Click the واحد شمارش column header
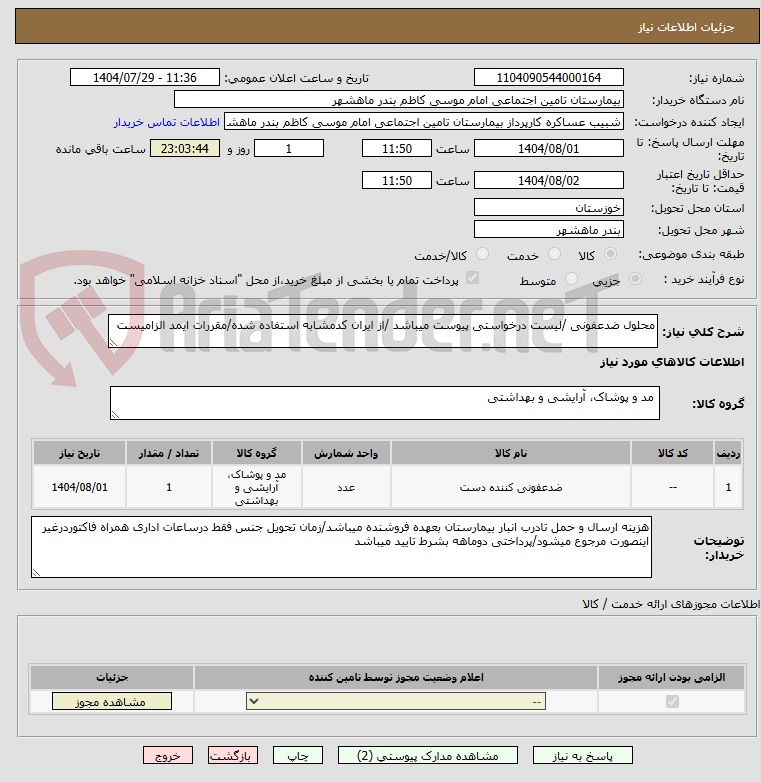Screen dimensions: 761x782 (346, 453)
